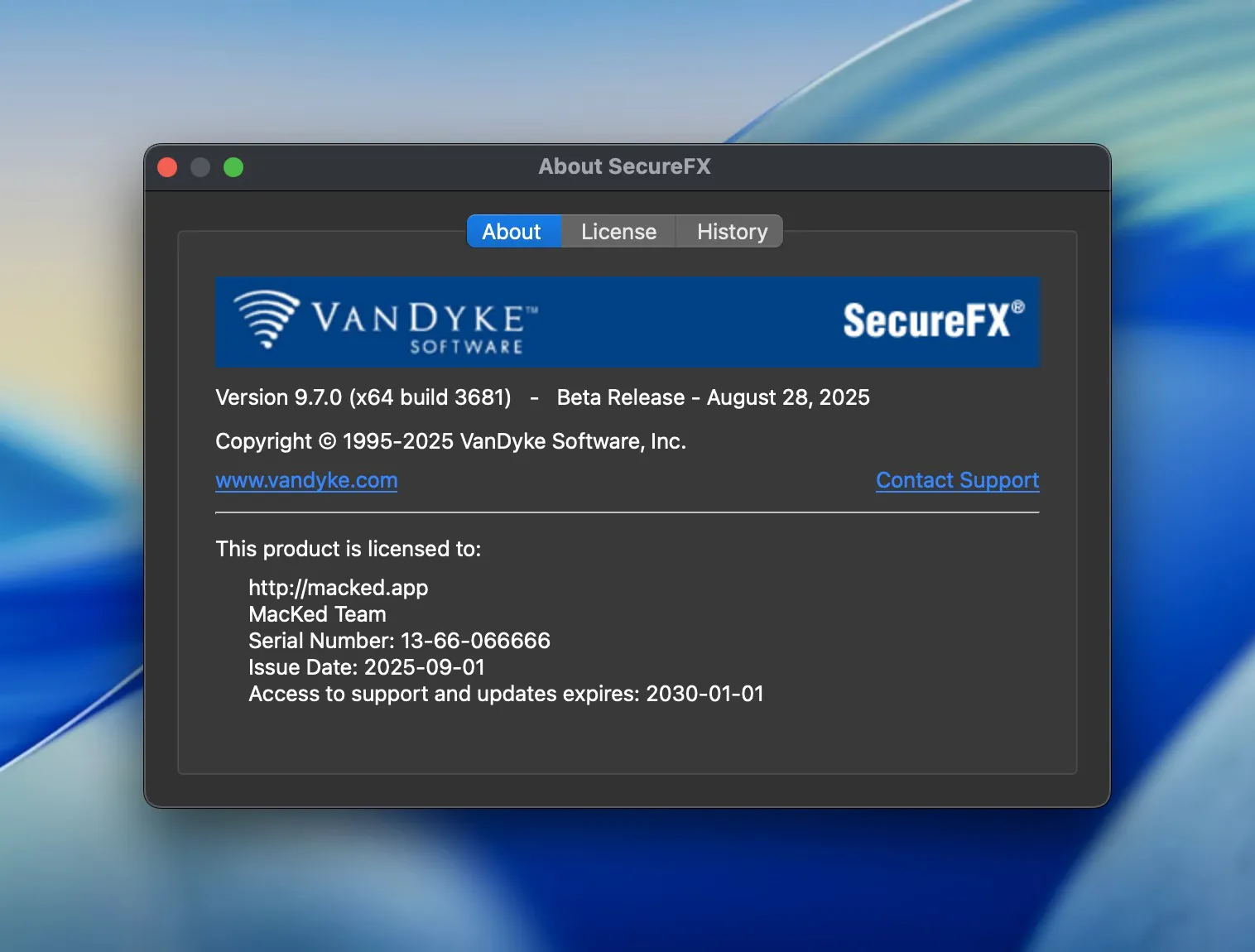Open the Contact Support link
The image size is (1255, 952).
[x=957, y=480]
